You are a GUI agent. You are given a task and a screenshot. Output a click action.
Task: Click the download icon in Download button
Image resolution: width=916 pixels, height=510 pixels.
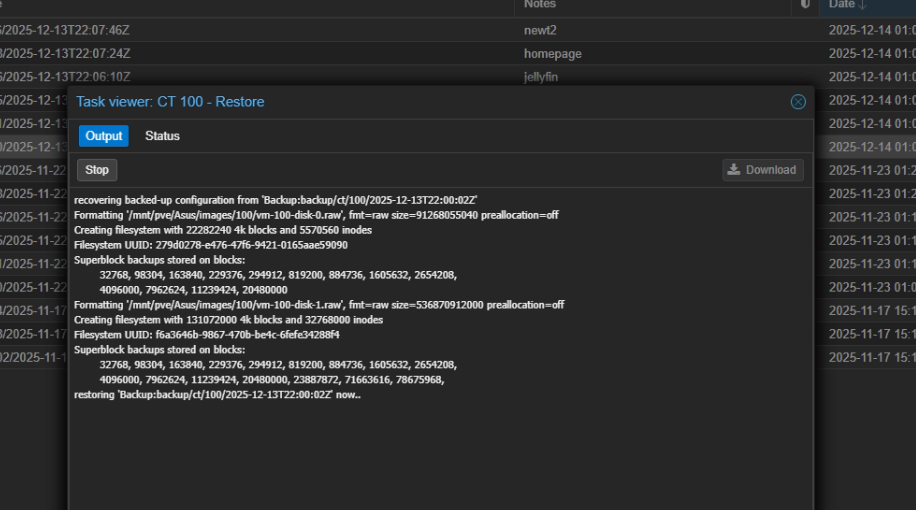[734, 170]
